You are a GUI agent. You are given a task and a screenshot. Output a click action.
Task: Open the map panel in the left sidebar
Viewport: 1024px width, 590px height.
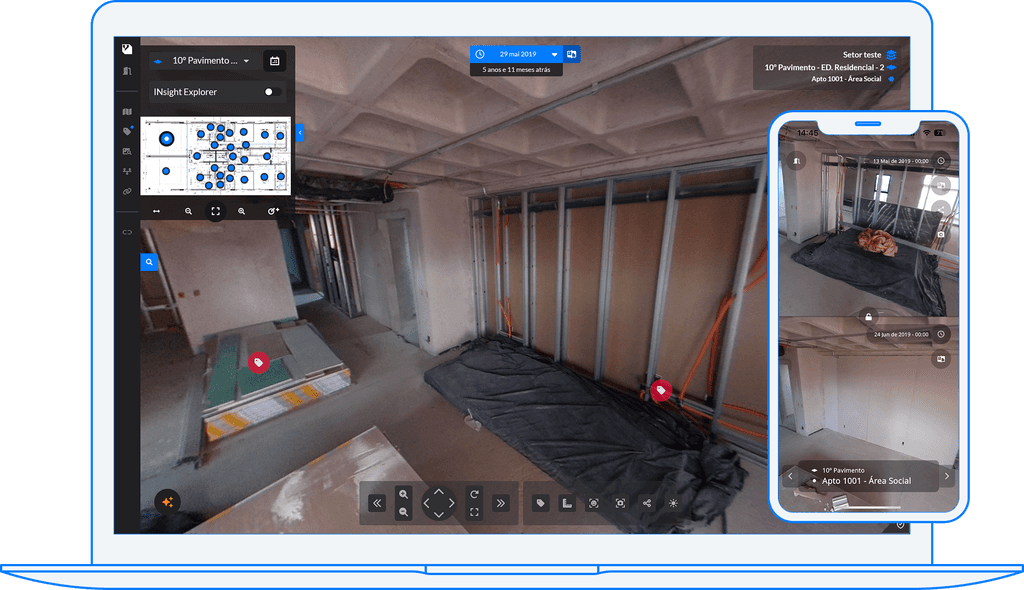click(126, 112)
